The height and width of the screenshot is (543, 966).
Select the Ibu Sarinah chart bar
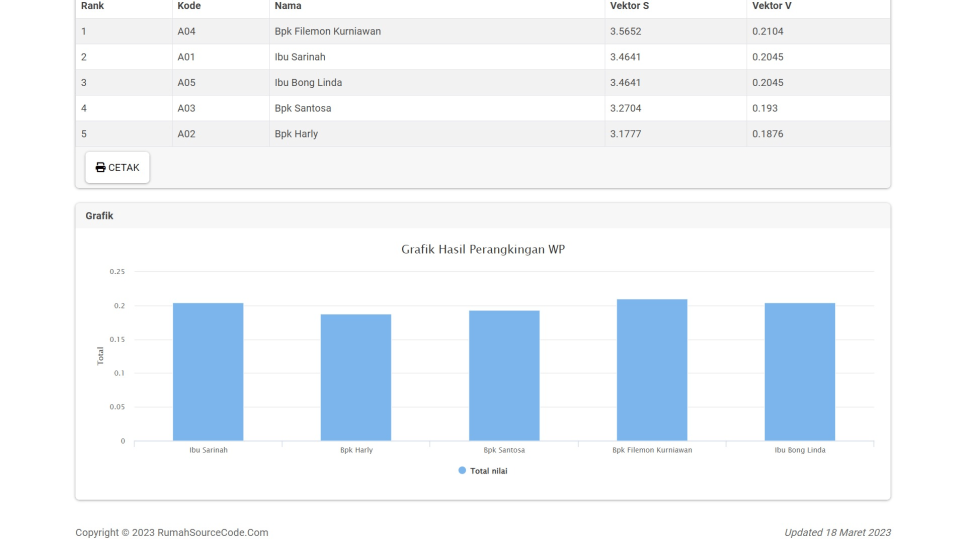tap(208, 372)
